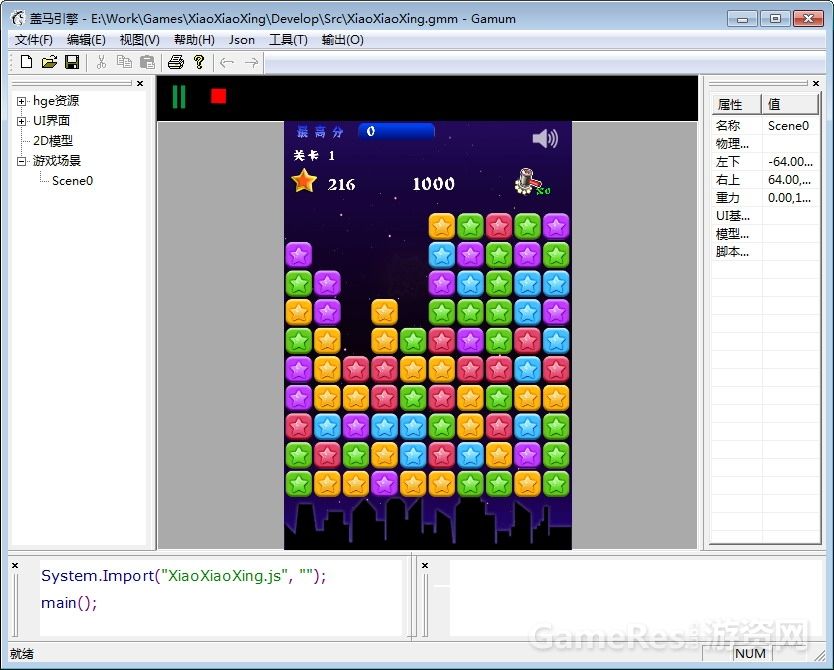This screenshot has width=834, height=670.
Task: Open Help using the question mark icon
Action: click(199, 62)
